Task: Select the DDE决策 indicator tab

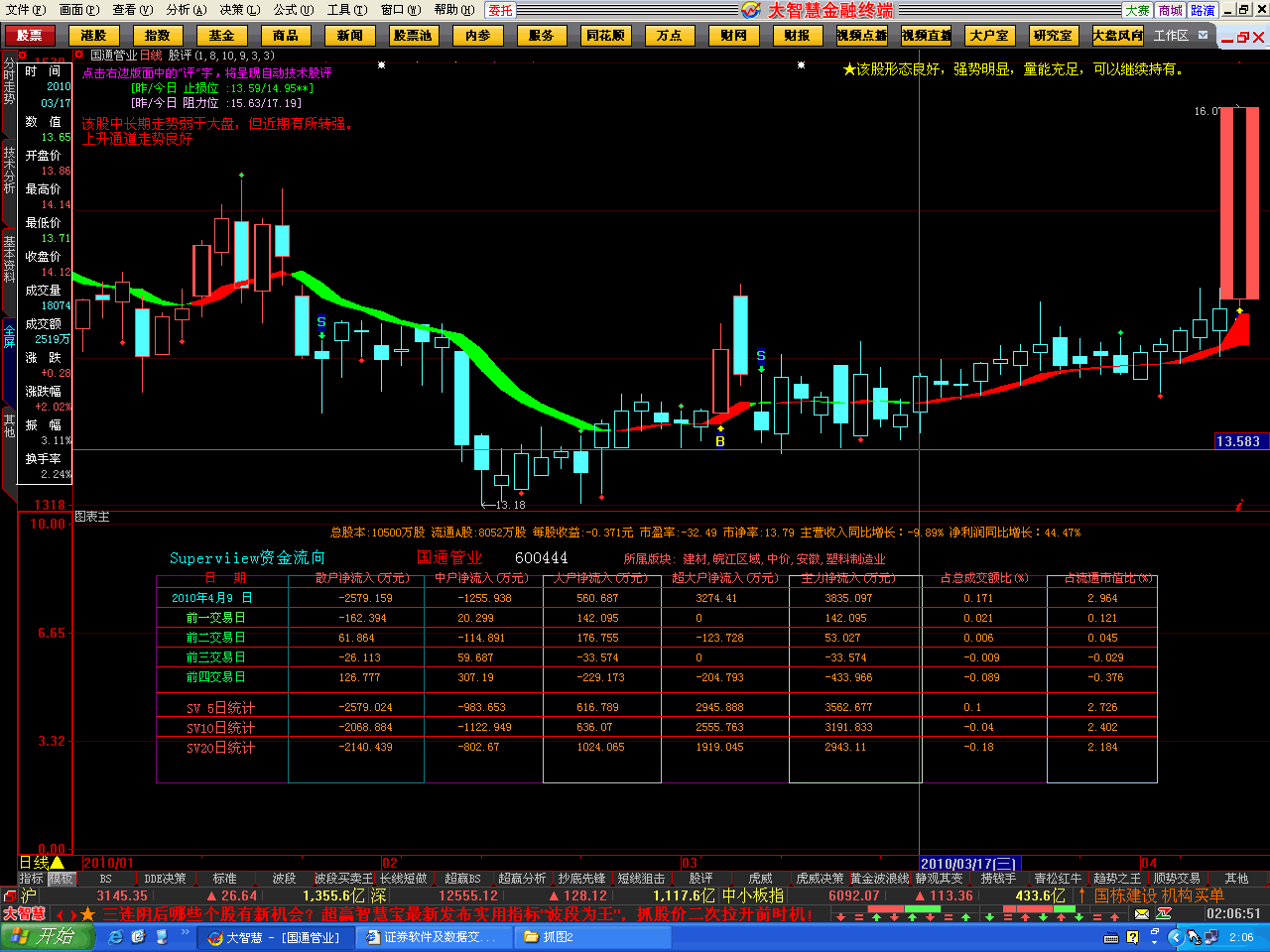Action: click(165, 879)
